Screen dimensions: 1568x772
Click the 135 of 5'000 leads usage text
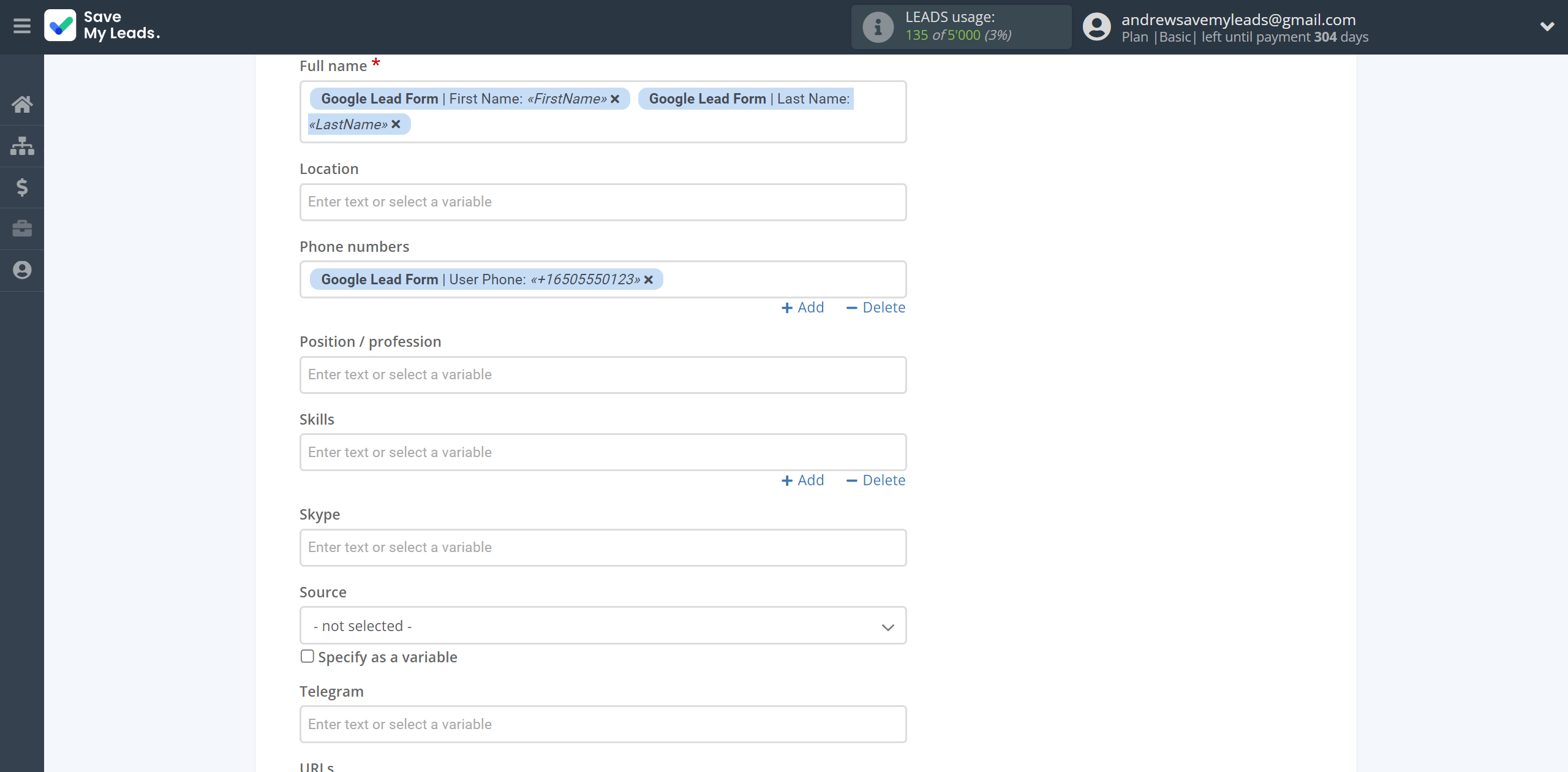[x=958, y=36]
